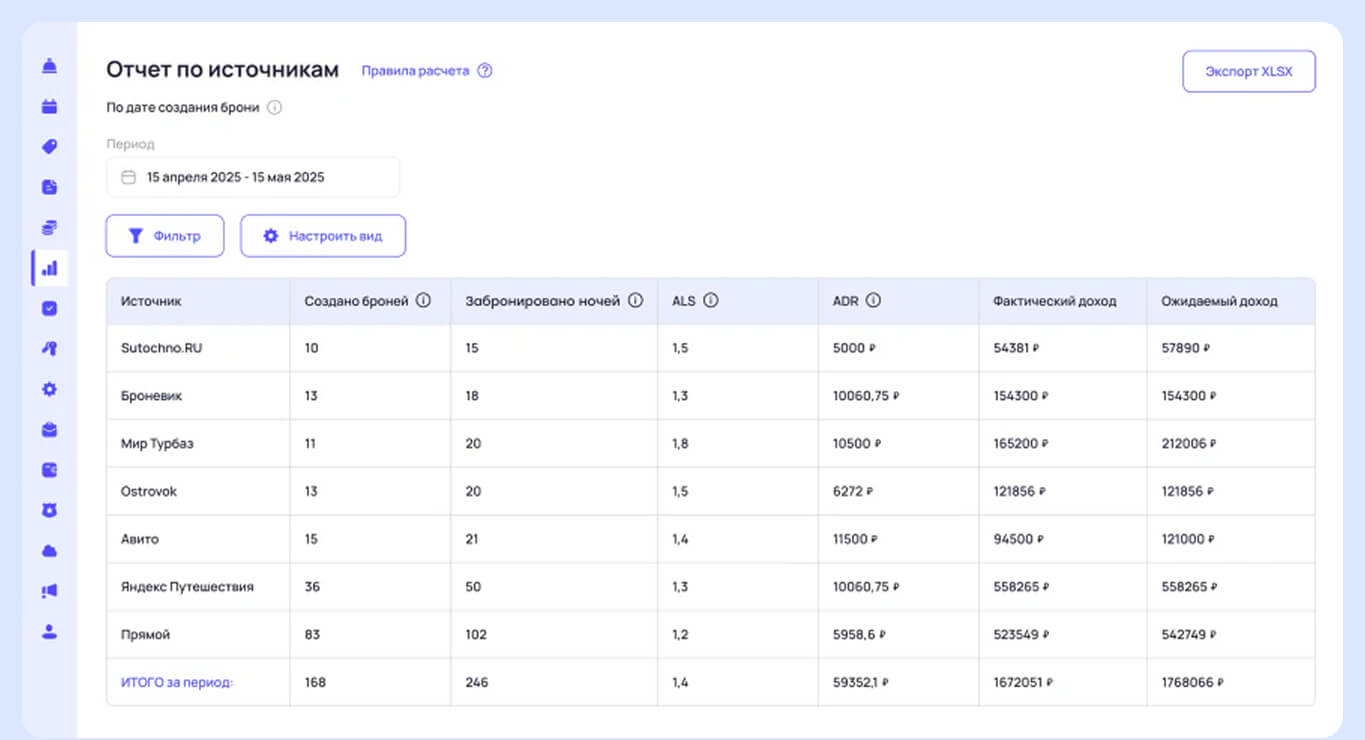Image resolution: width=1365 pixels, height=740 pixels.
Task: Open the period date range picker
Action: tap(253, 177)
